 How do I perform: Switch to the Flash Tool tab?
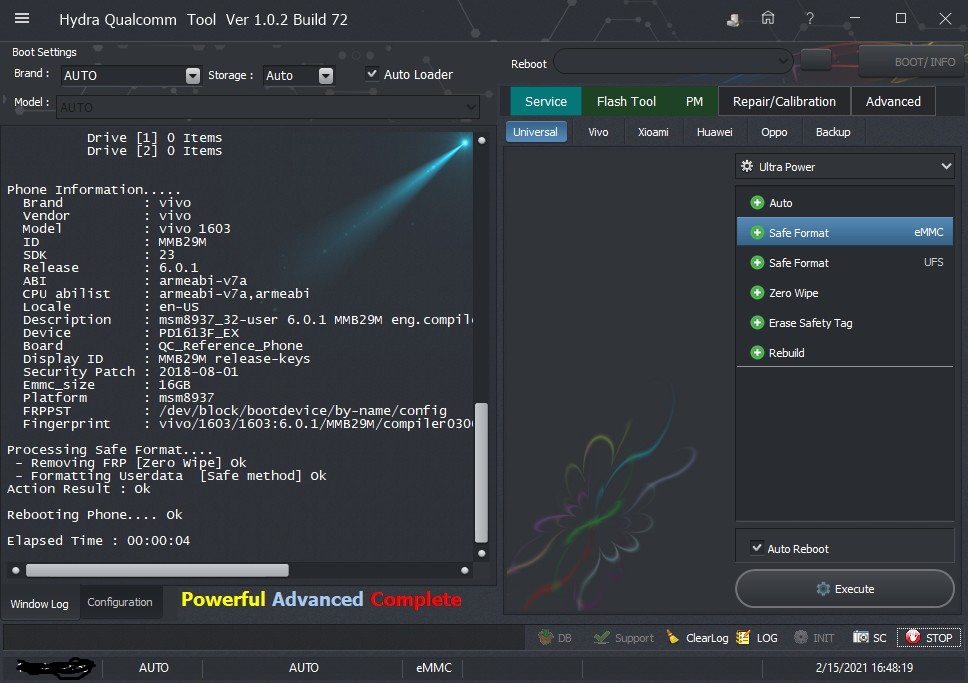tap(626, 101)
